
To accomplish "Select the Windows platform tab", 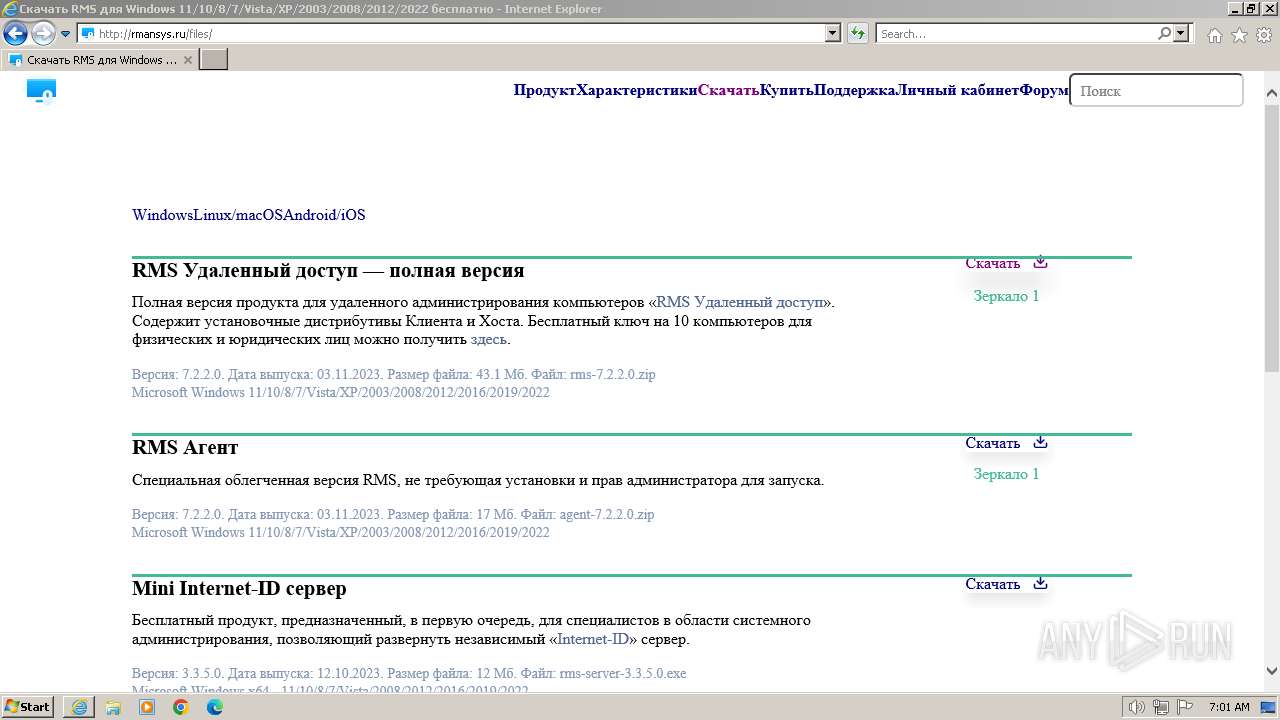I will coord(161,215).
